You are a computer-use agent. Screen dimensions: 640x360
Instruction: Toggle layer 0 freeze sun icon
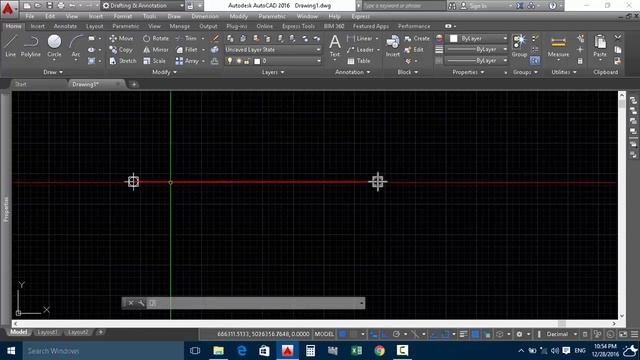239,61
